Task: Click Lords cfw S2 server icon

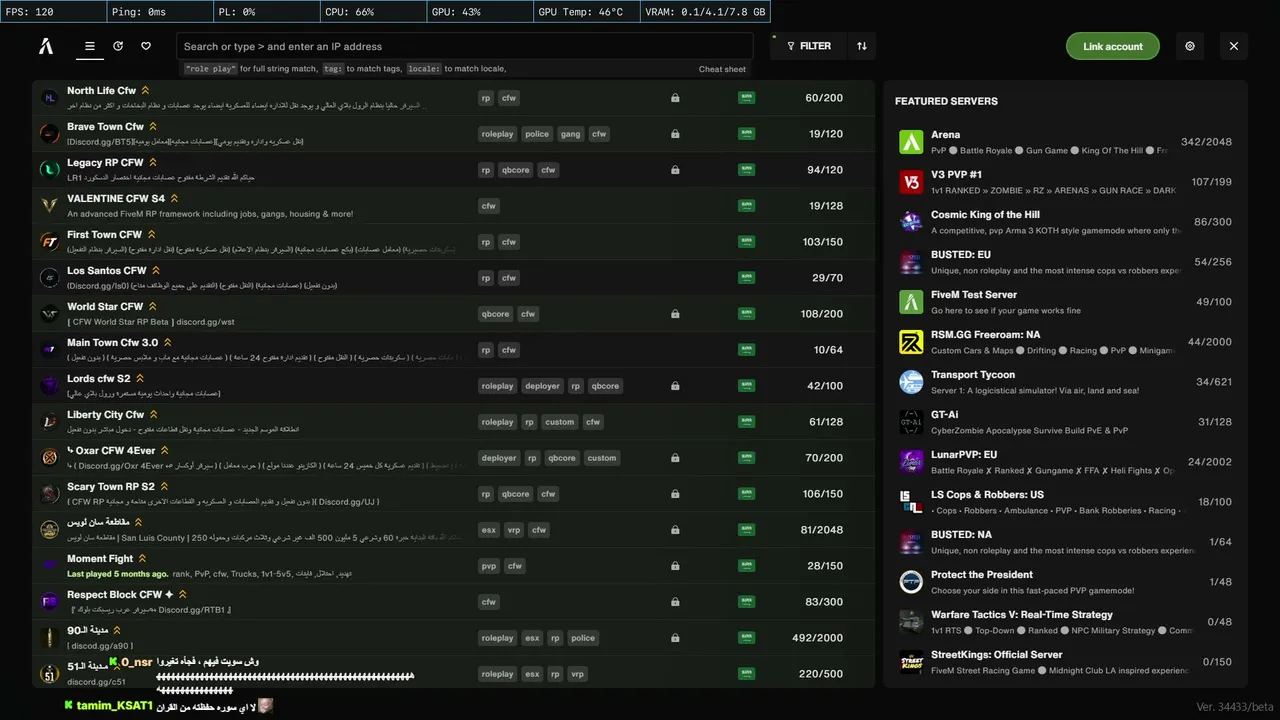Action: click(50, 386)
